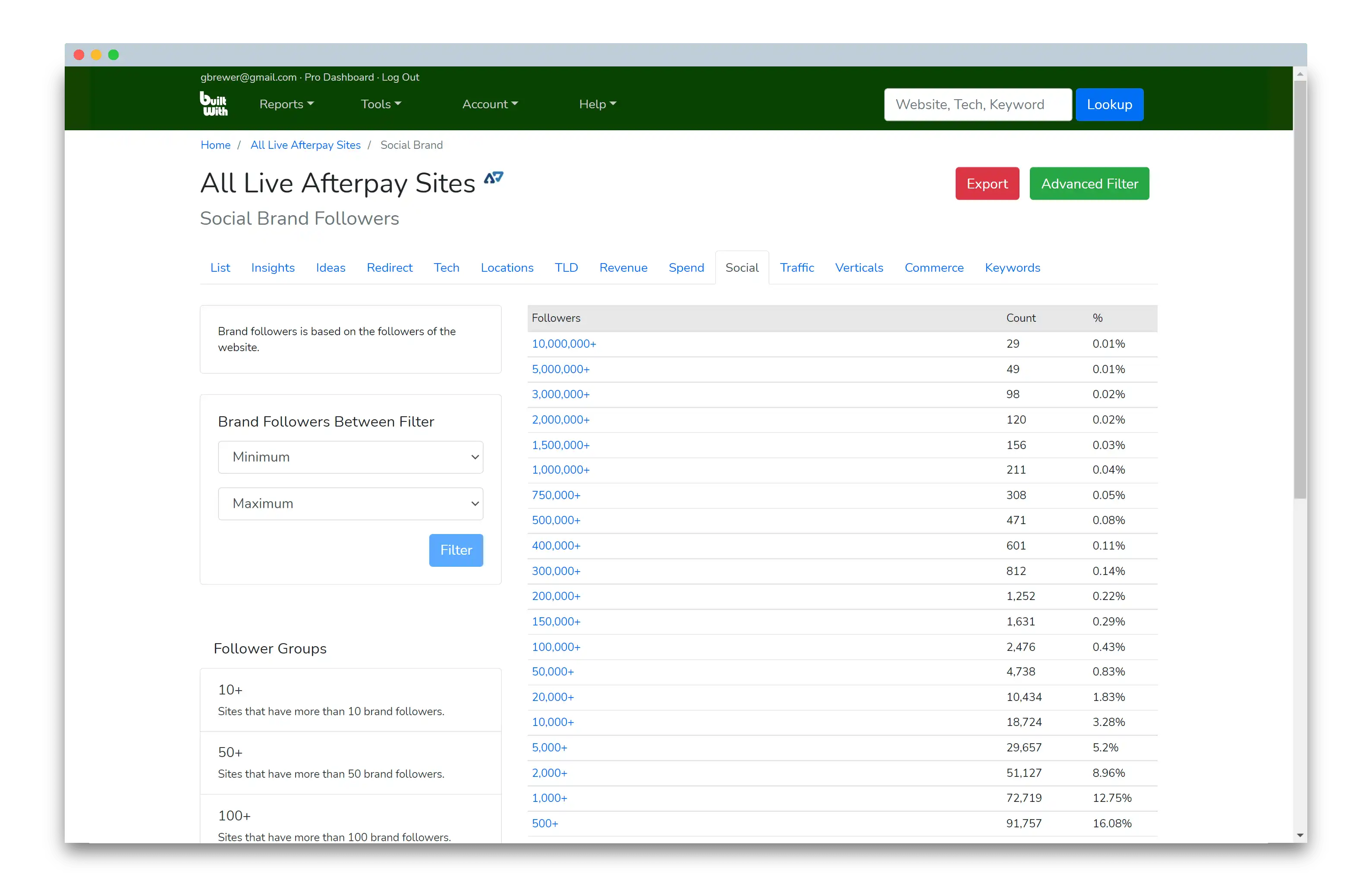Click the scrollbar up arrow
1372x886 pixels.
coord(1299,74)
